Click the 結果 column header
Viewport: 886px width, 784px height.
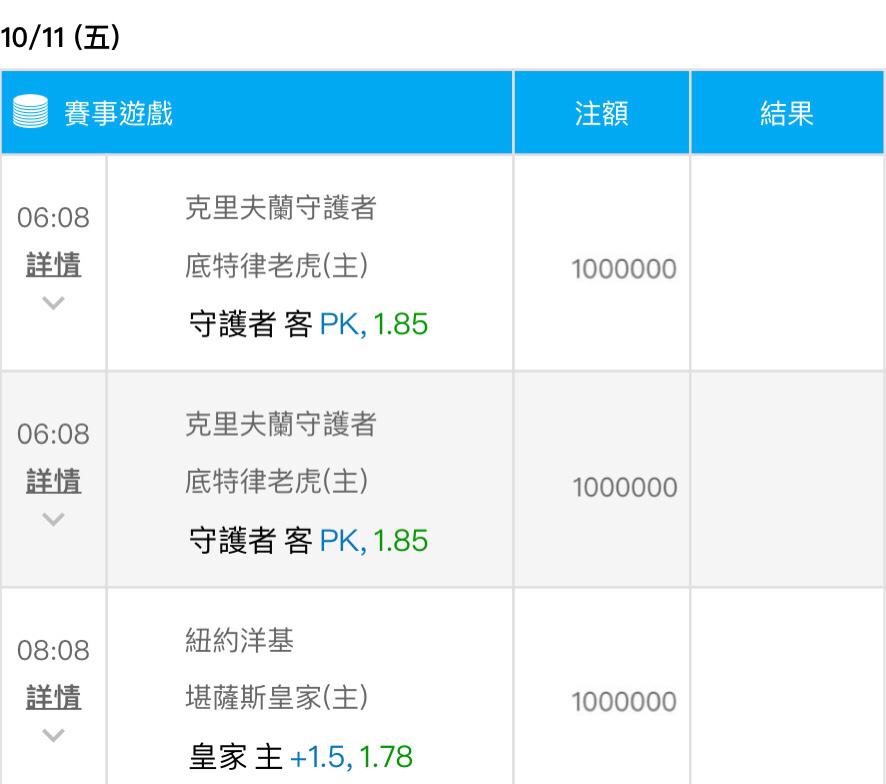click(787, 113)
